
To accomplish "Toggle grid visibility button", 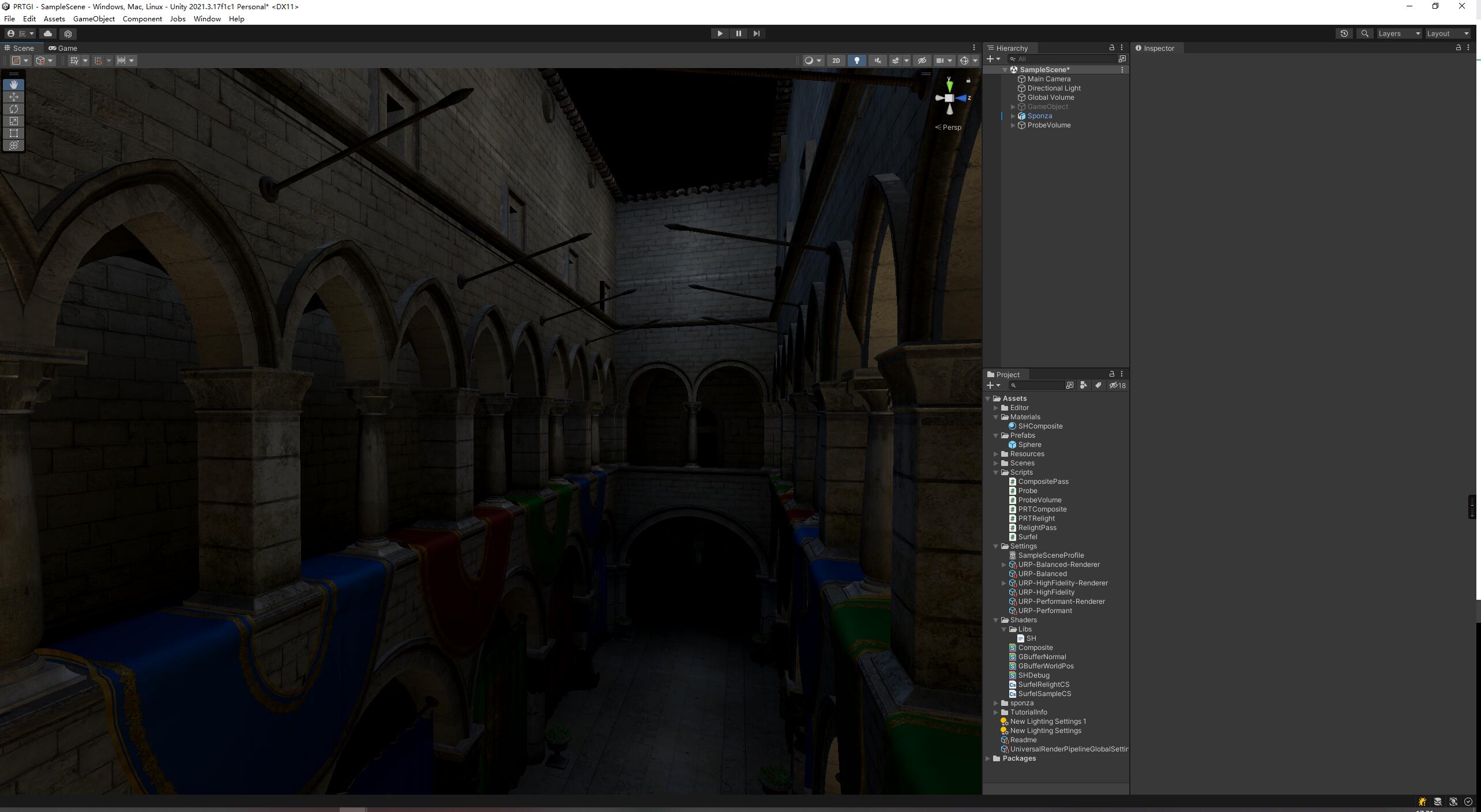I will pos(73,61).
